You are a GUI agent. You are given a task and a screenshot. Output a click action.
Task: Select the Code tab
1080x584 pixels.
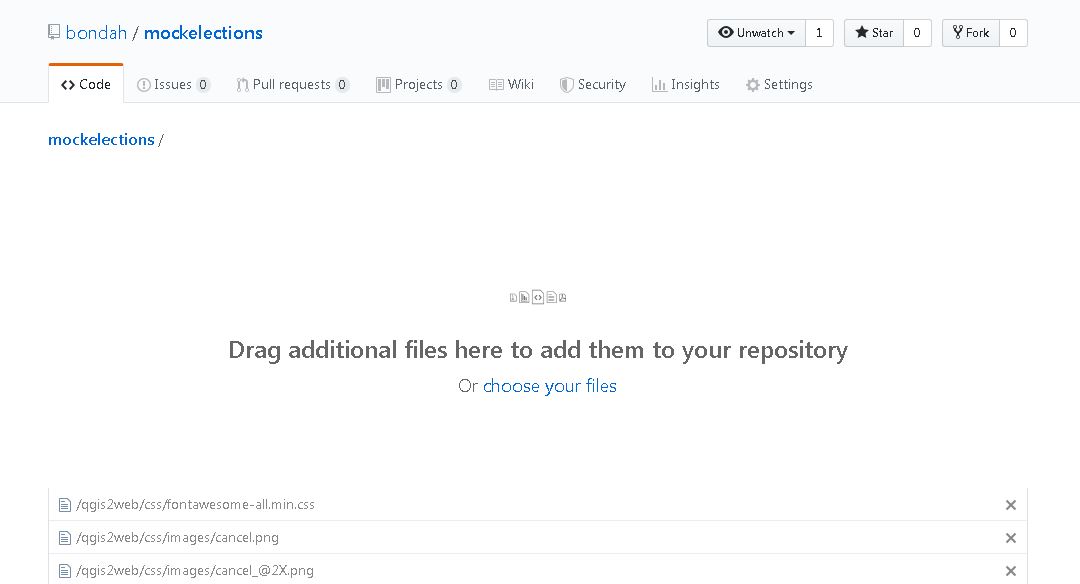click(86, 85)
